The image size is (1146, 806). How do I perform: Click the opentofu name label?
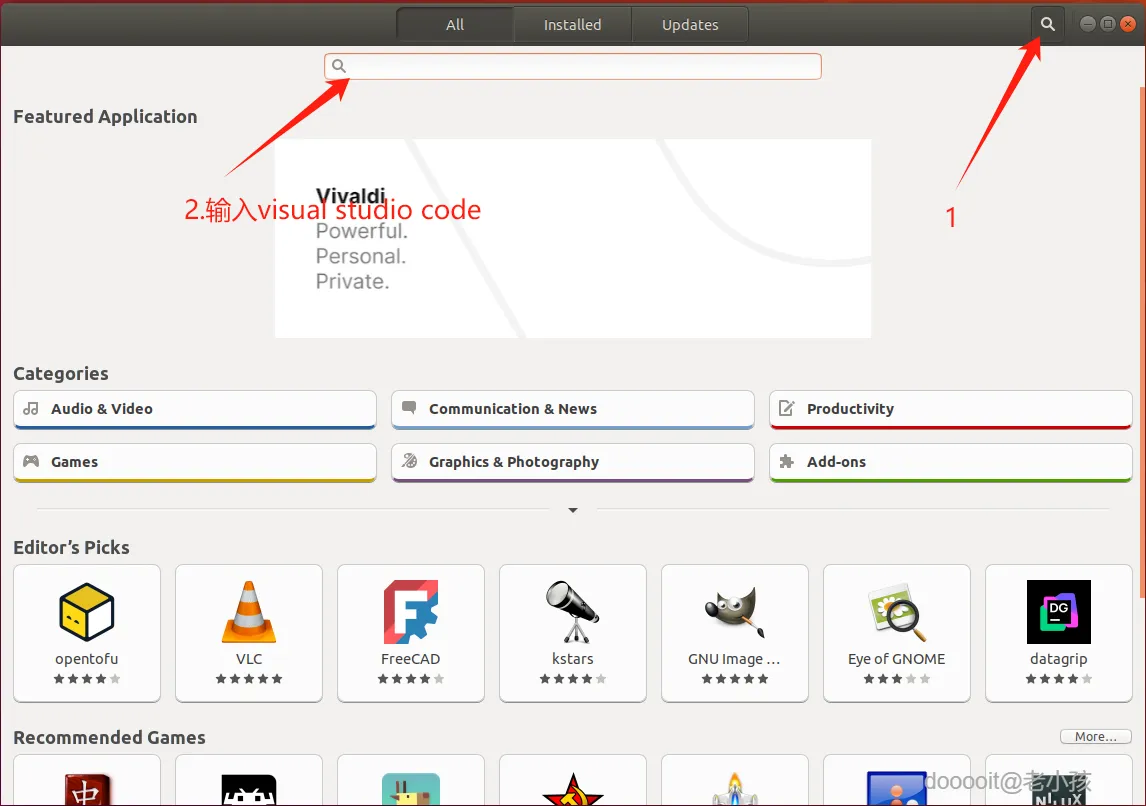(x=86, y=659)
